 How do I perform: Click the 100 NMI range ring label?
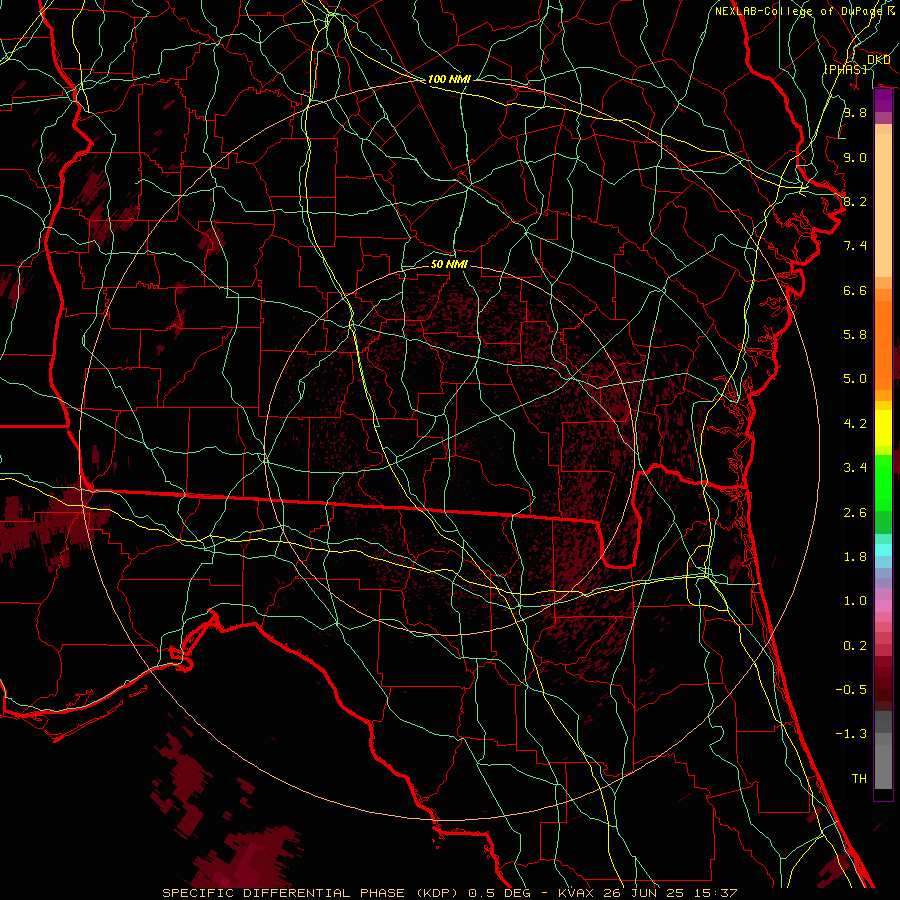tap(449, 79)
